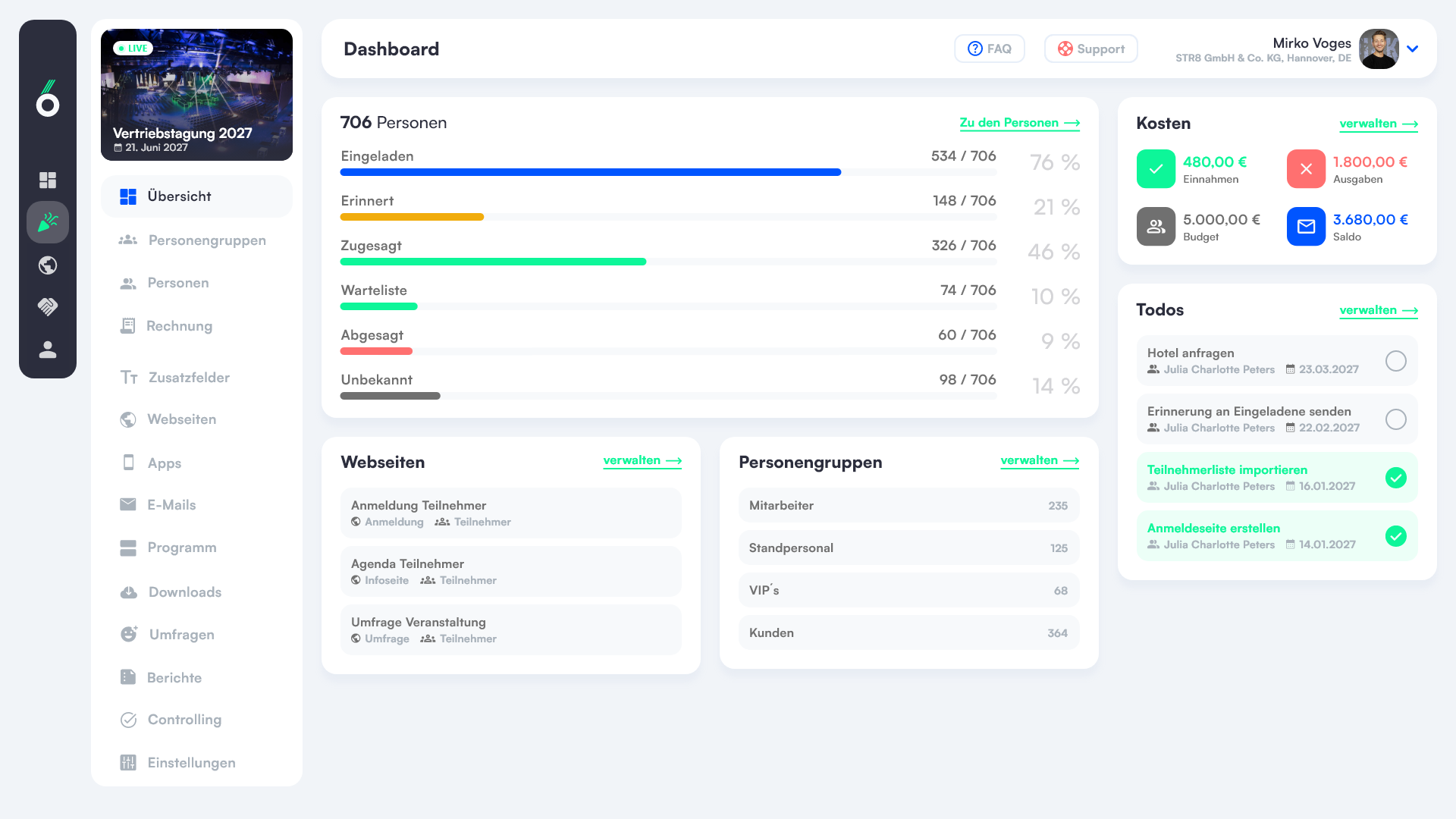1456x819 pixels.
Task: Open the grid dashboard icon in dark rail
Action: pos(48,180)
